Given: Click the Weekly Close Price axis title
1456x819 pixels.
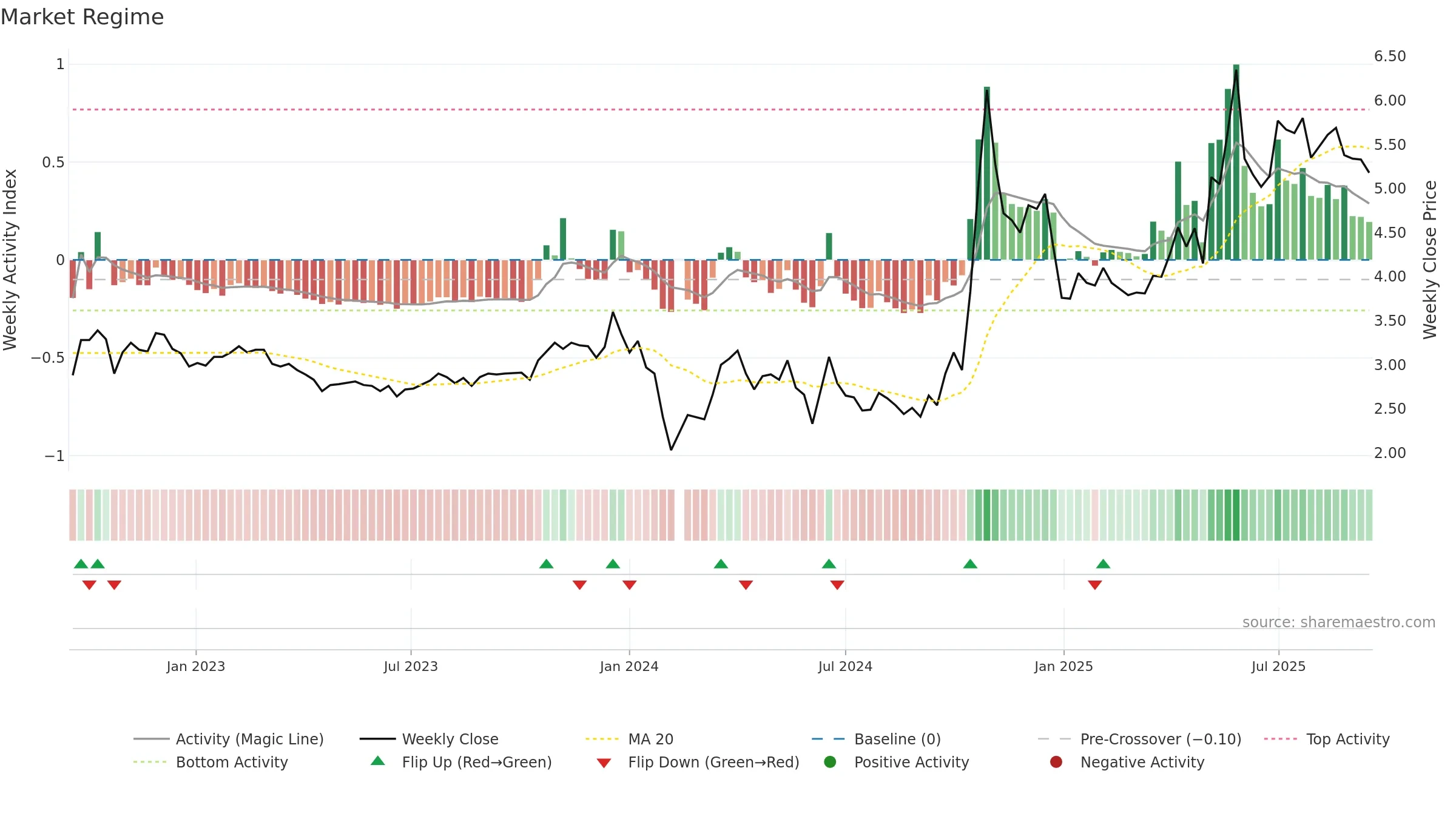Looking at the screenshot, I should (x=1430, y=260).
